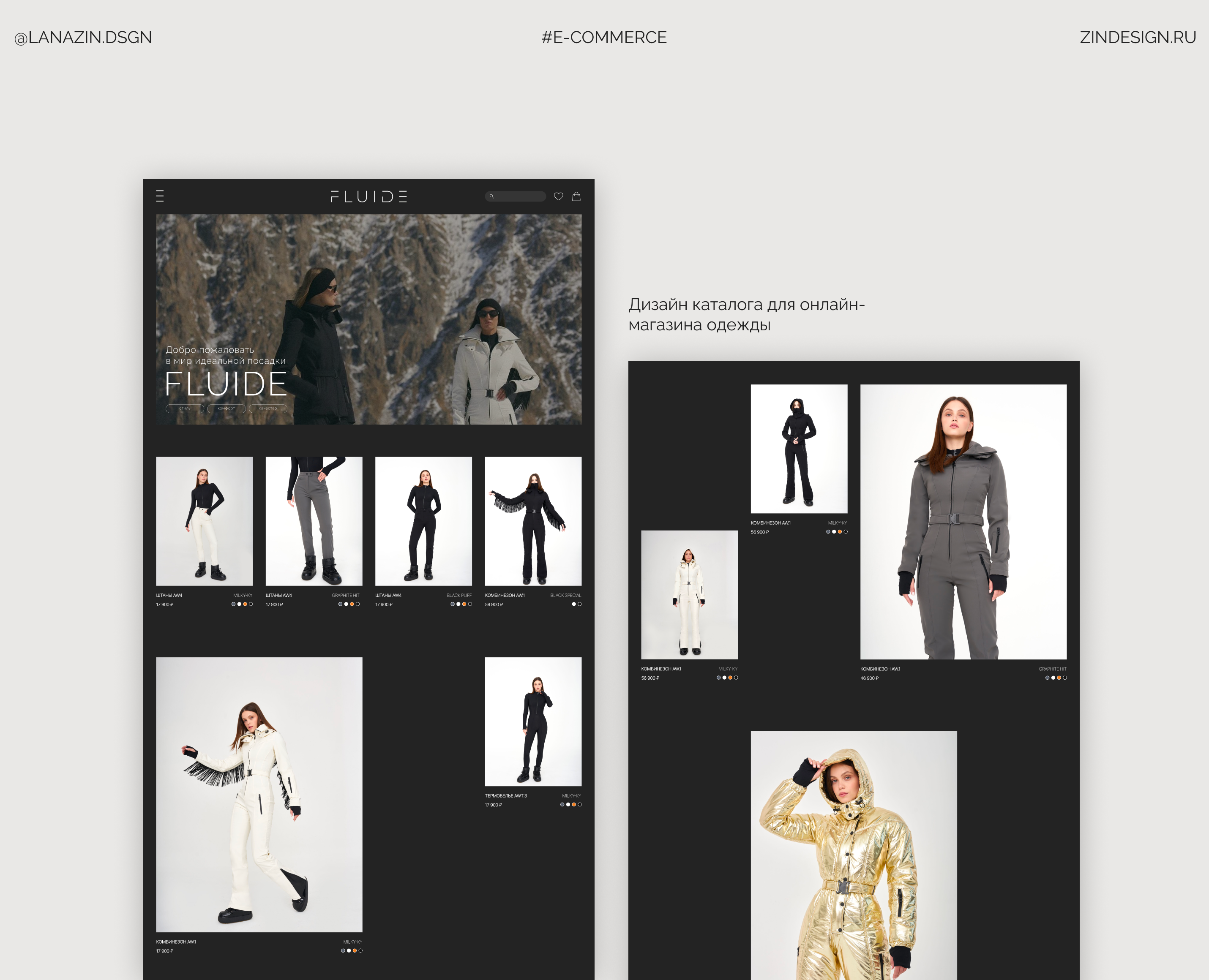
Task: Click the 'качество' pill button
Action: (267, 408)
